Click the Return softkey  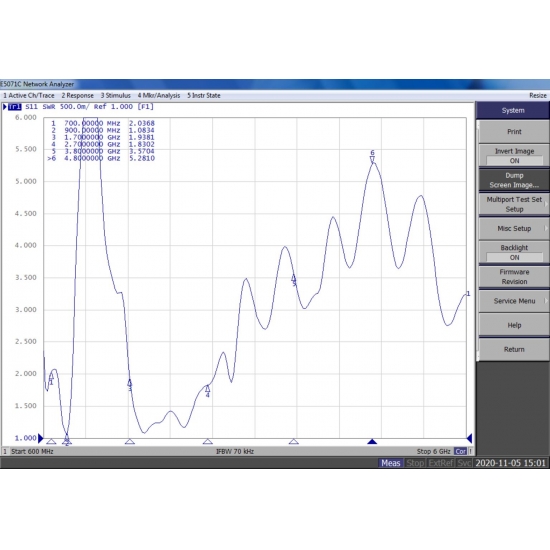click(514, 349)
